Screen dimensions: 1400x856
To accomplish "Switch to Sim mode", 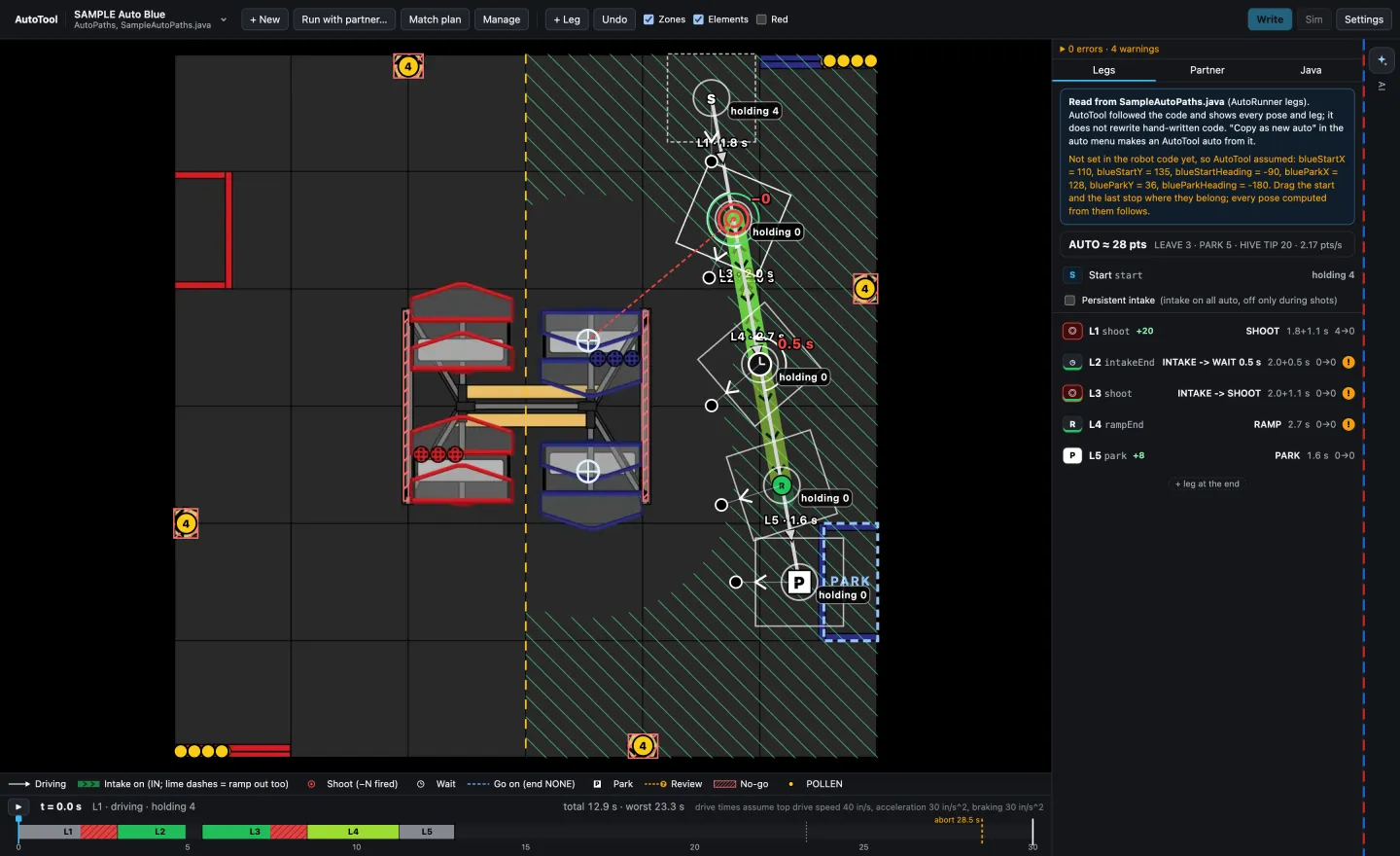I will pyautogui.click(x=1313, y=19).
